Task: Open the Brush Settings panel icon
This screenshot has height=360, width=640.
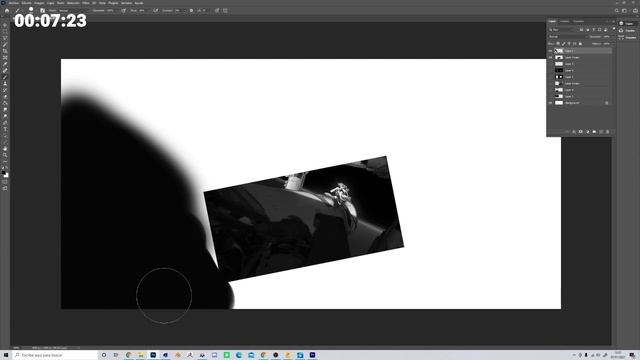Action: (42, 11)
